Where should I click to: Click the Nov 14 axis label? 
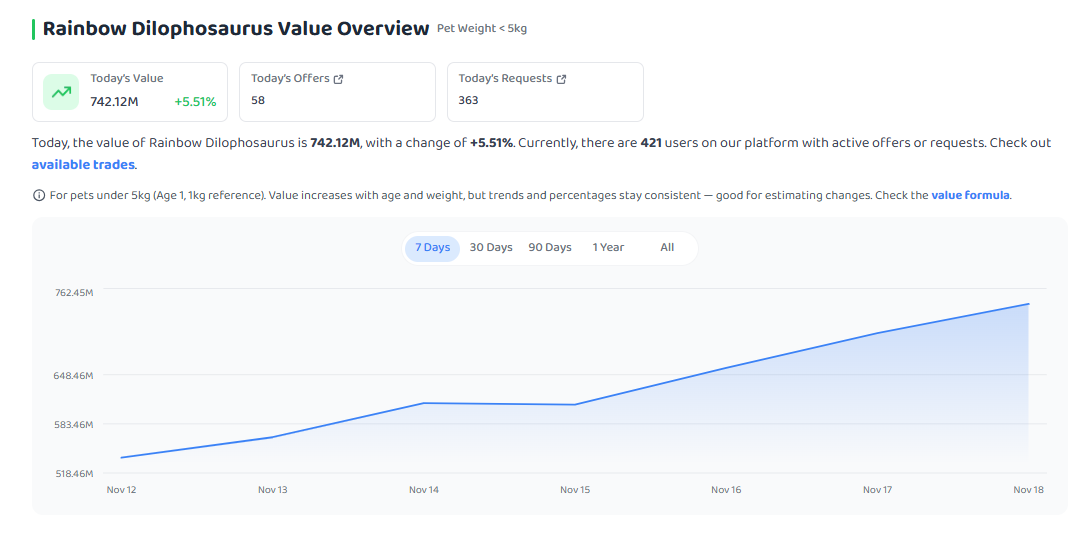(423, 490)
